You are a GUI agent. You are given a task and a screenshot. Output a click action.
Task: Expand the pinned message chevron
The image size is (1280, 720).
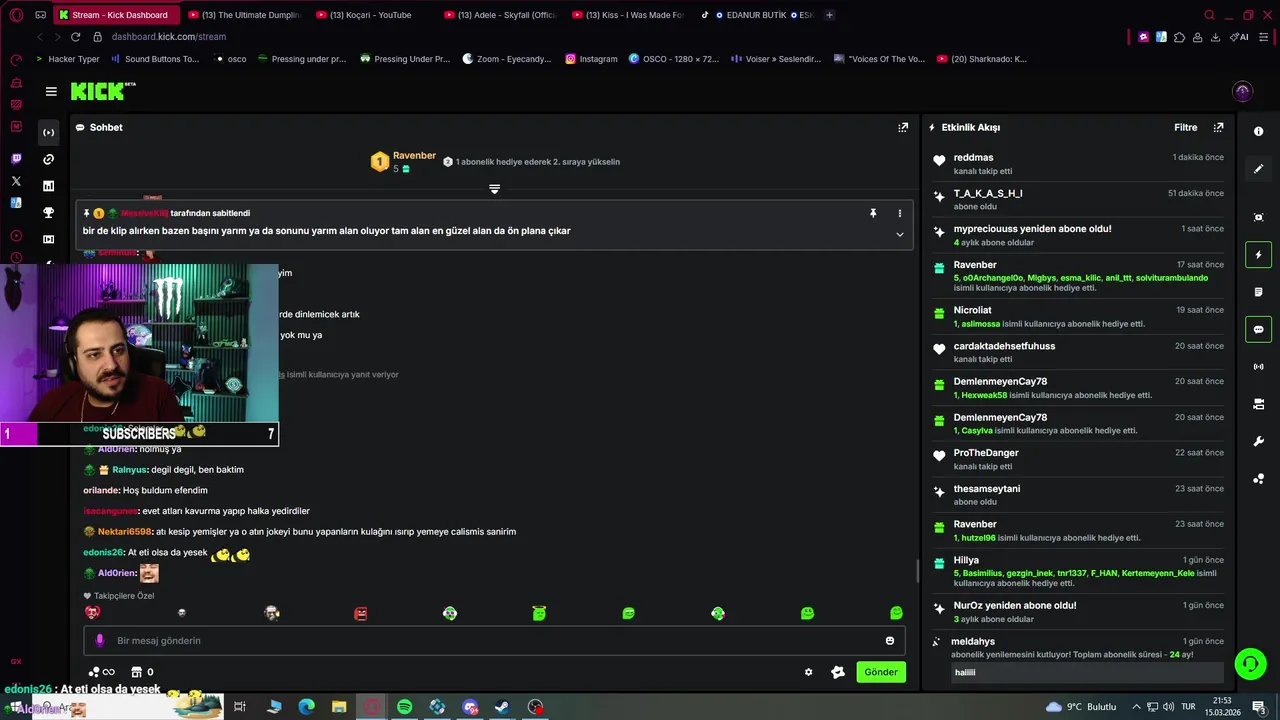click(899, 234)
